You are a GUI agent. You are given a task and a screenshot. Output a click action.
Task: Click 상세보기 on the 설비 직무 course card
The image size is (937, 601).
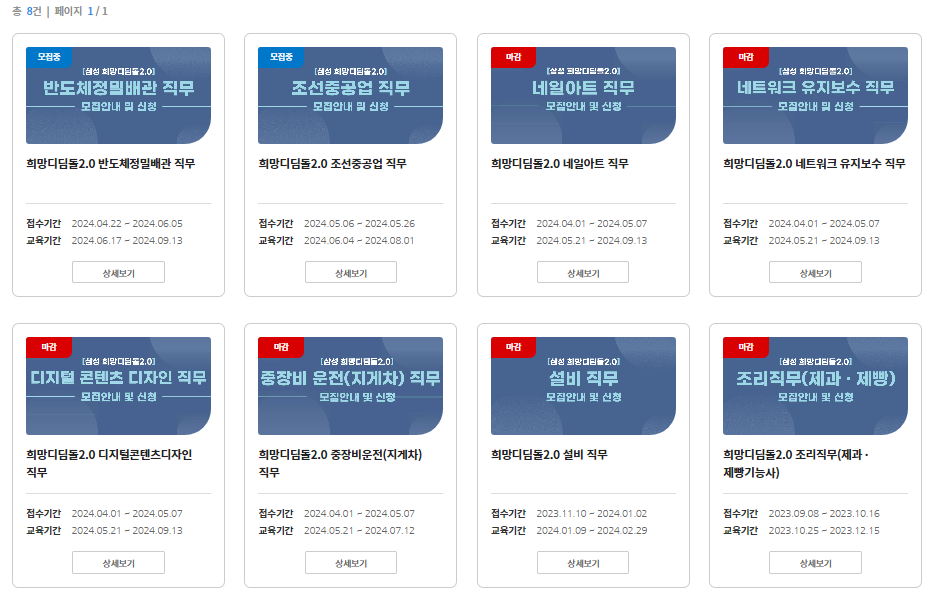(x=583, y=562)
